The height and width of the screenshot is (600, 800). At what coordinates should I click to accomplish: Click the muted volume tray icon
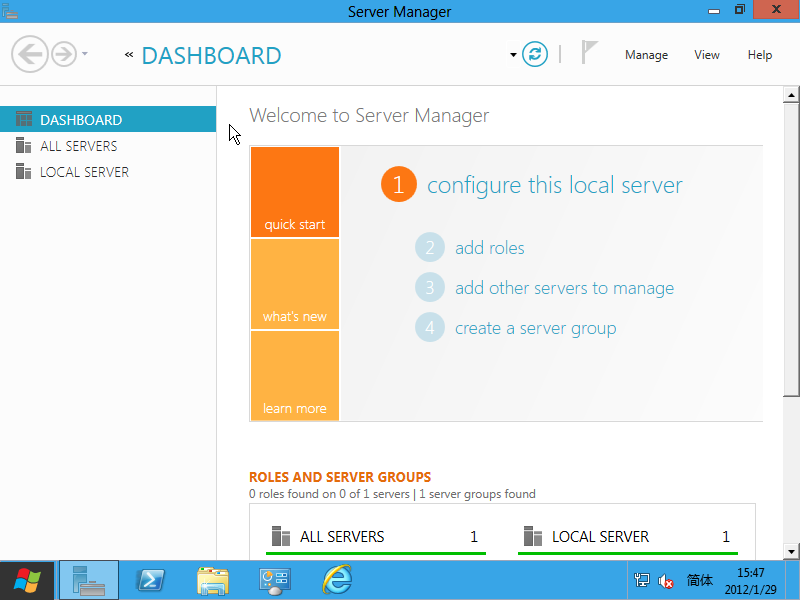(666, 581)
